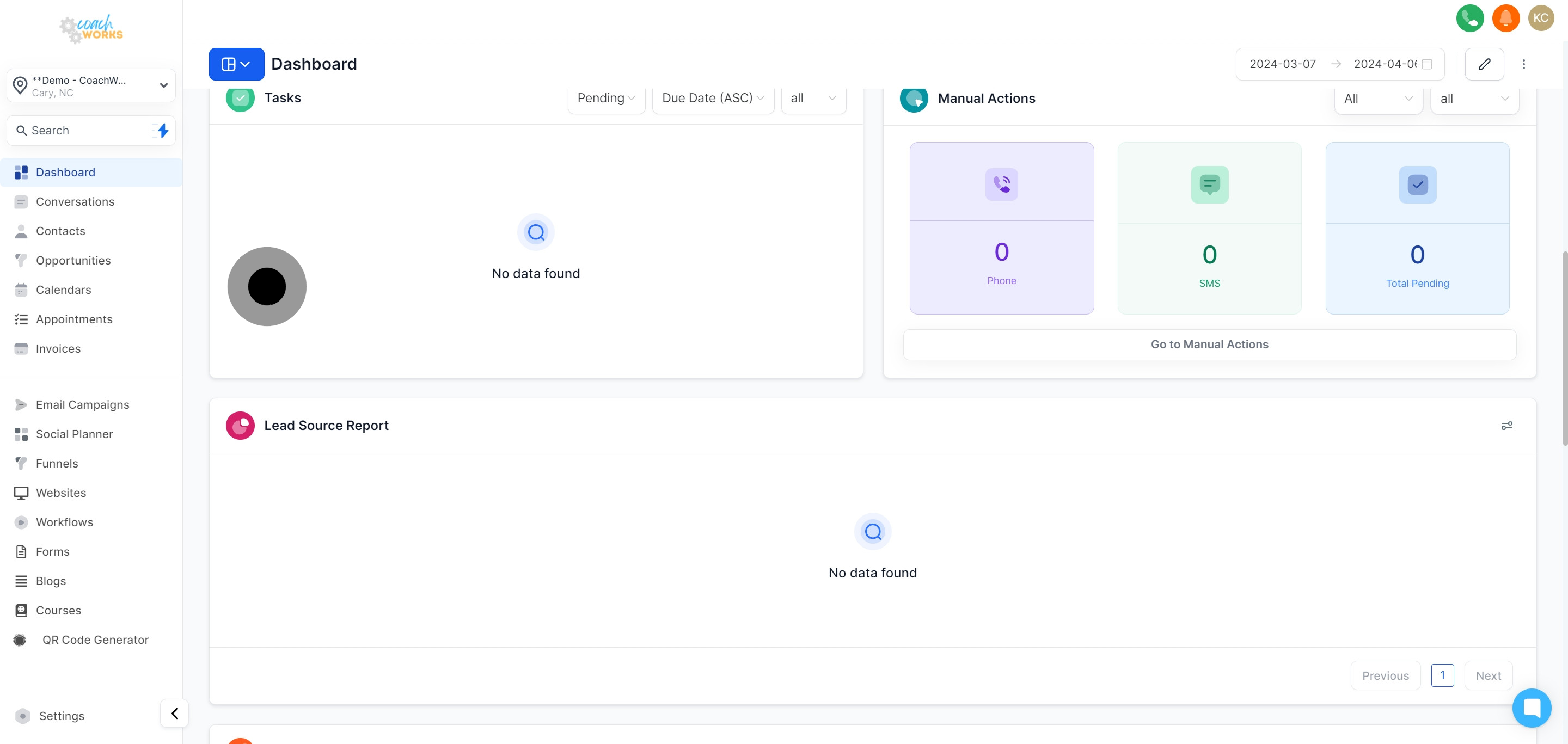Screen dimensions: 1568x744
Task: Click the sidebar Search field
Action: [85, 130]
